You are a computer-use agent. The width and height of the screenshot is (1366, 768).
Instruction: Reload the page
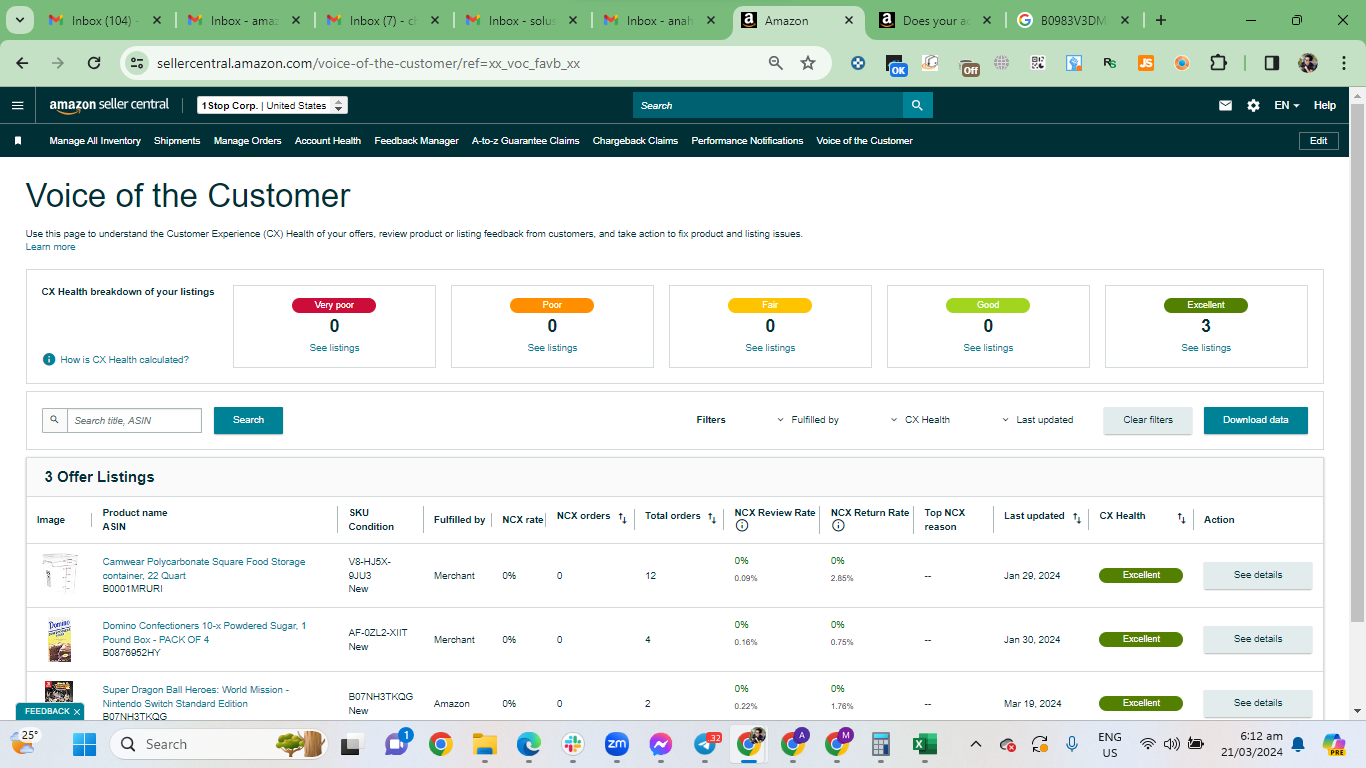point(94,63)
